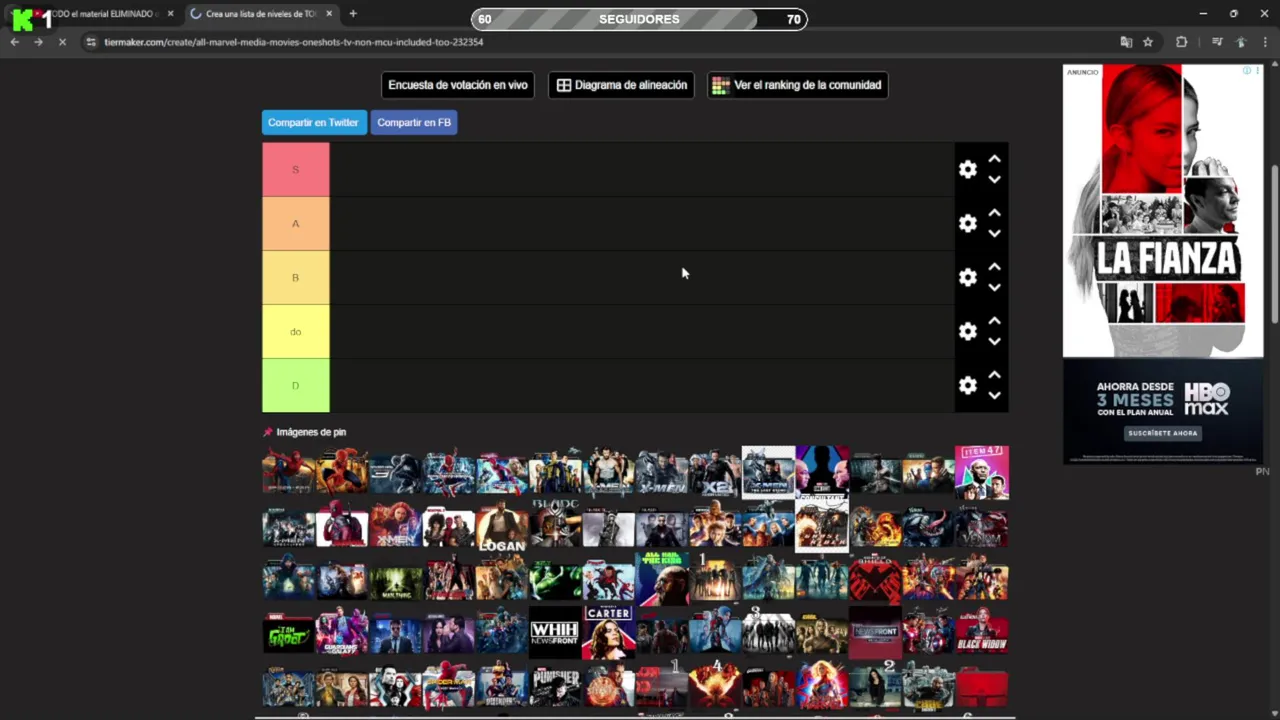The height and width of the screenshot is (720, 1280).
Task: Select the Venom thumbnail at row end
Action: [982, 526]
